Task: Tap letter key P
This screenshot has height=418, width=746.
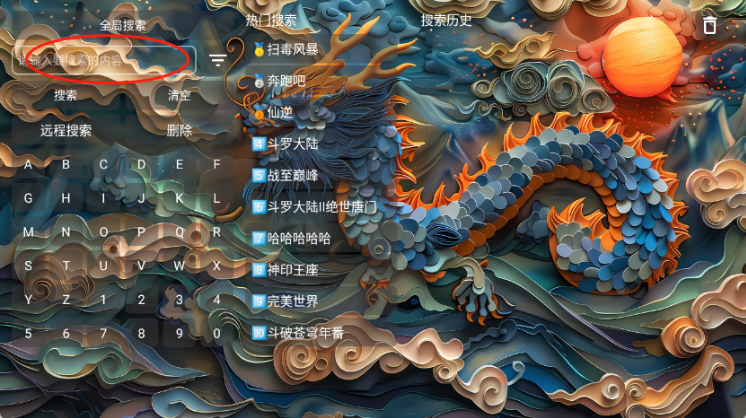Action: 141,232
